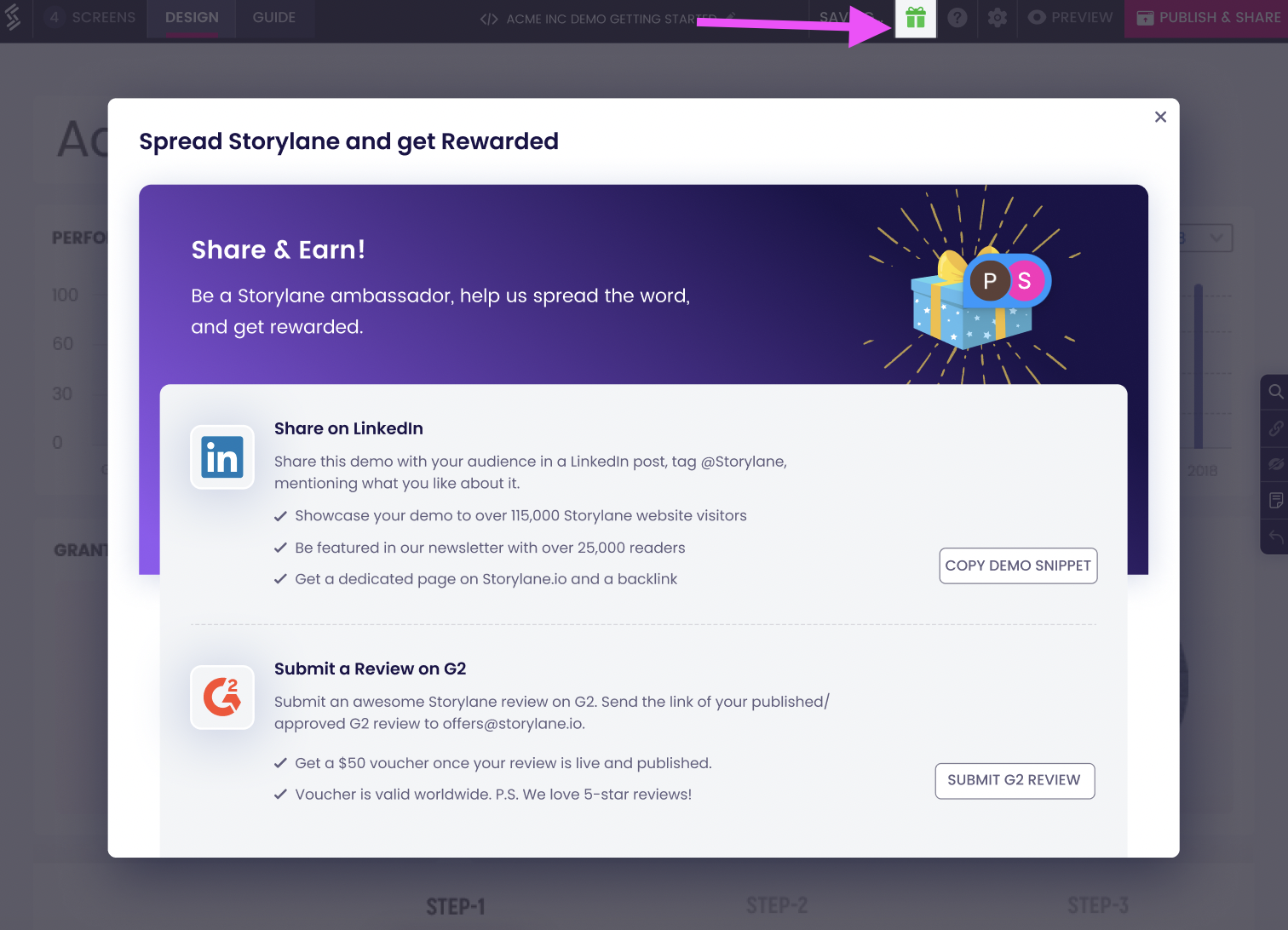
Task: Click the STEP-2 label in background
Action: pyautogui.click(x=777, y=905)
